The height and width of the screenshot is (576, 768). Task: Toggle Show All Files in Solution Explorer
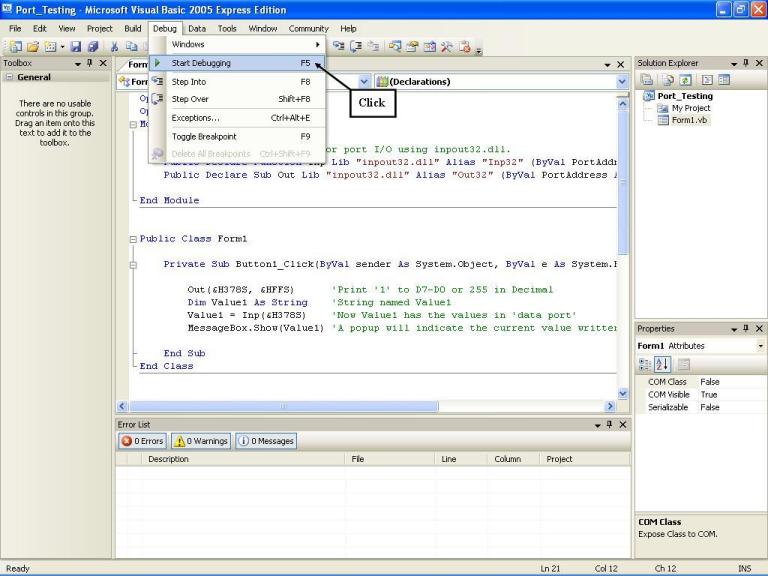(x=668, y=79)
